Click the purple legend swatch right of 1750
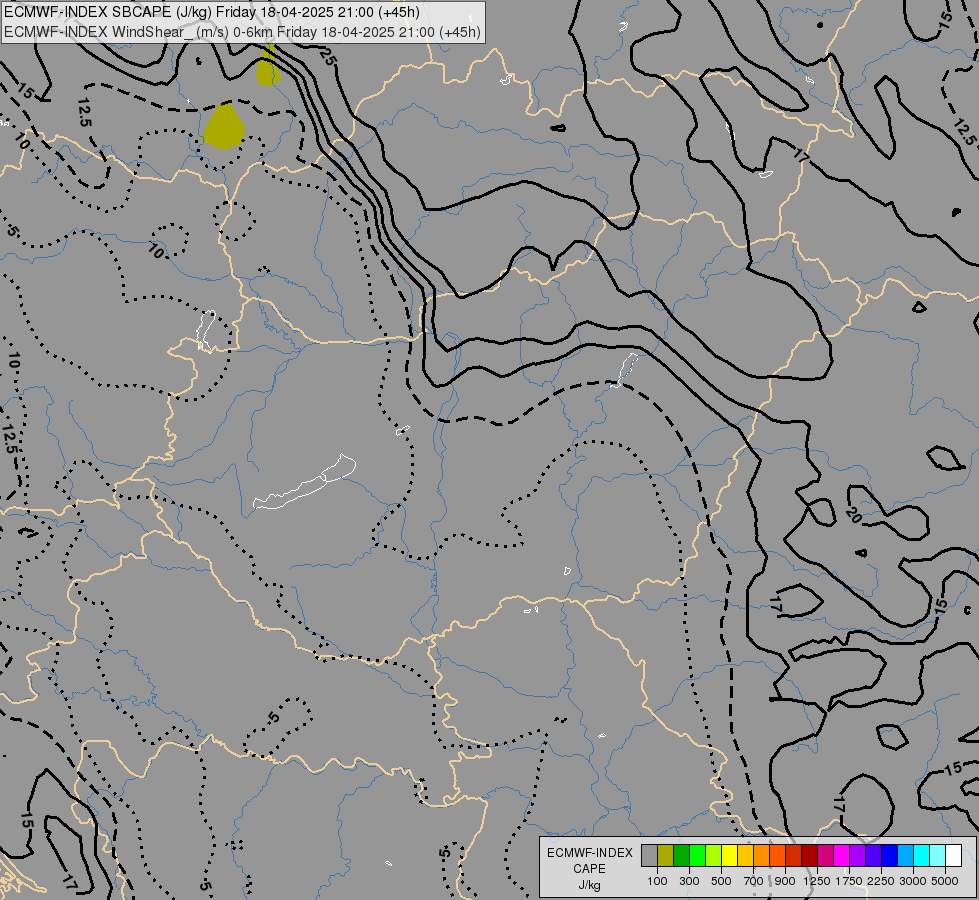Image resolution: width=979 pixels, height=900 pixels. (857, 856)
